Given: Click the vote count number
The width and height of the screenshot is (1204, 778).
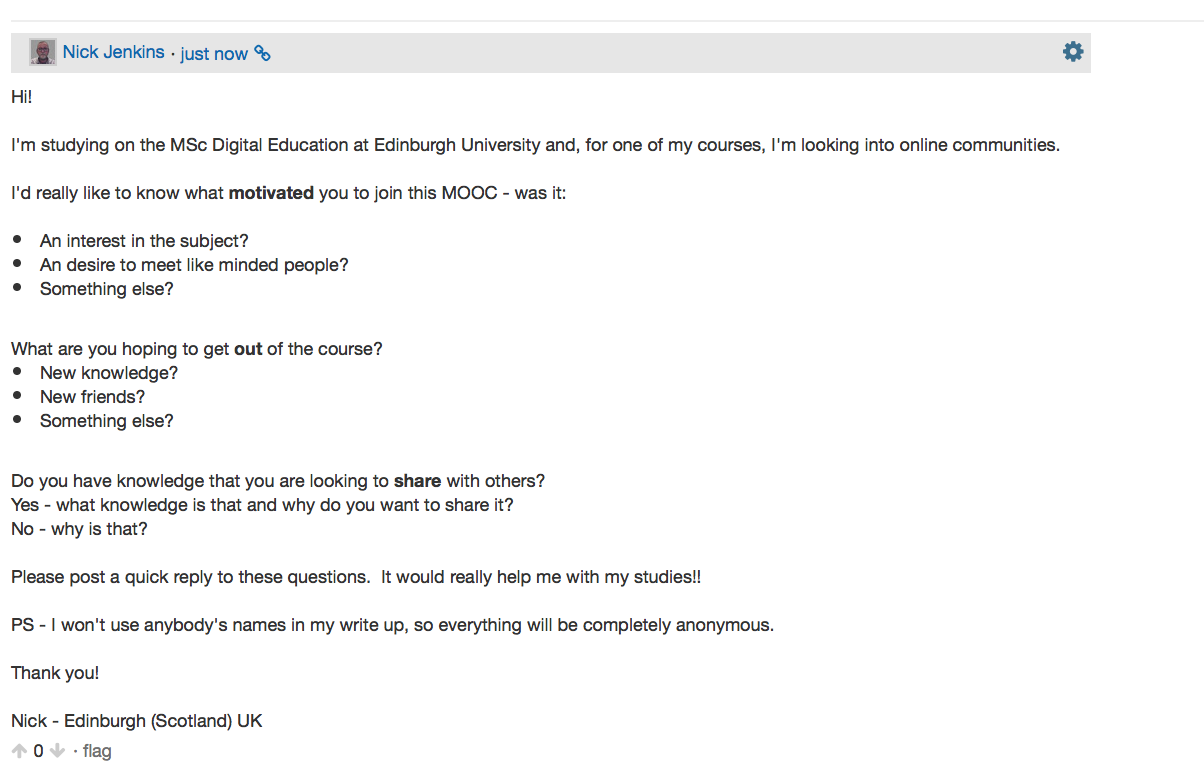Looking at the screenshot, I should tap(38, 751).
